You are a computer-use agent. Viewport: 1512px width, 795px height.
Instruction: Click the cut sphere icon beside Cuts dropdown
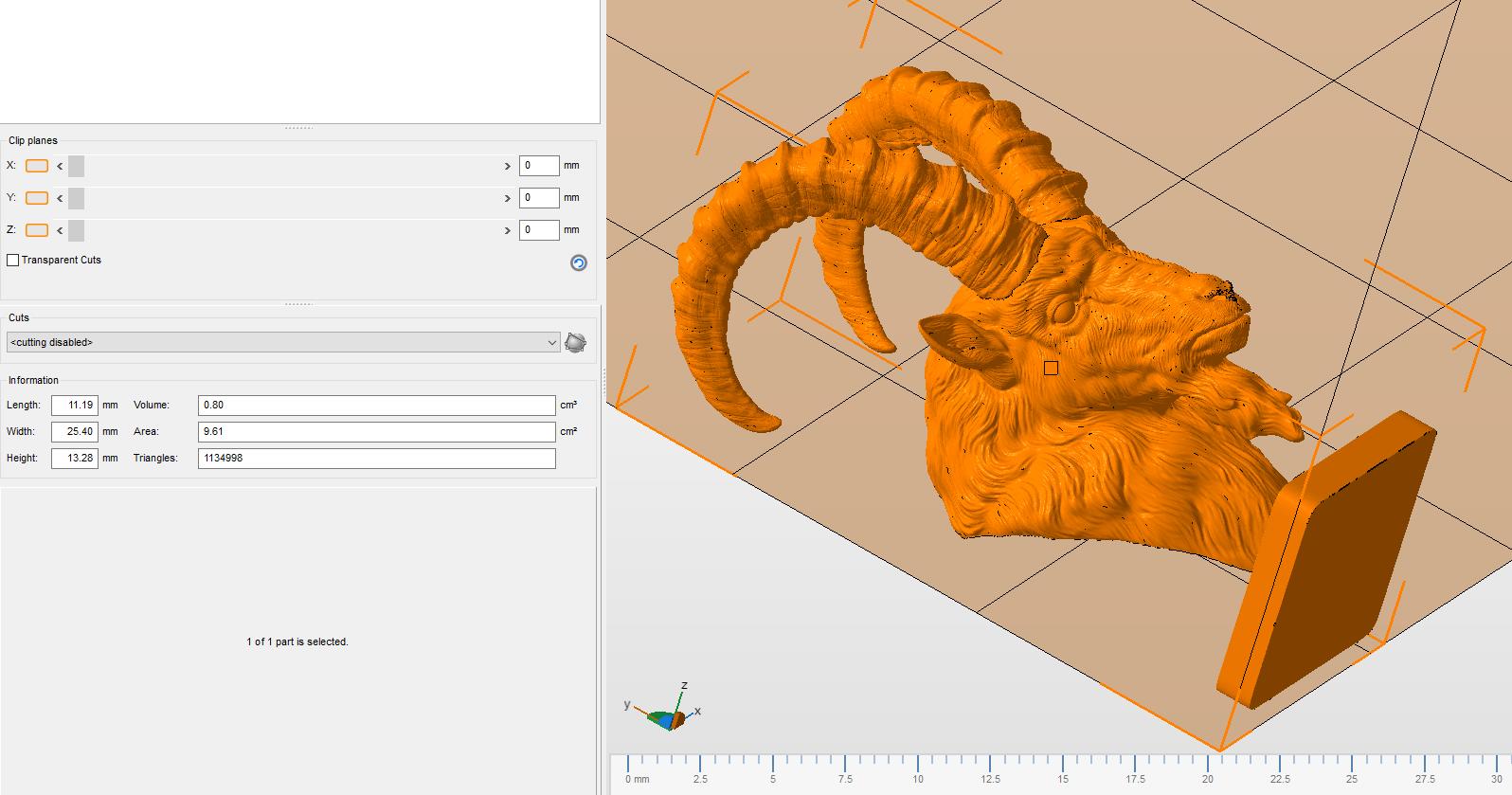pyautogui.click(x=575, y=342)
